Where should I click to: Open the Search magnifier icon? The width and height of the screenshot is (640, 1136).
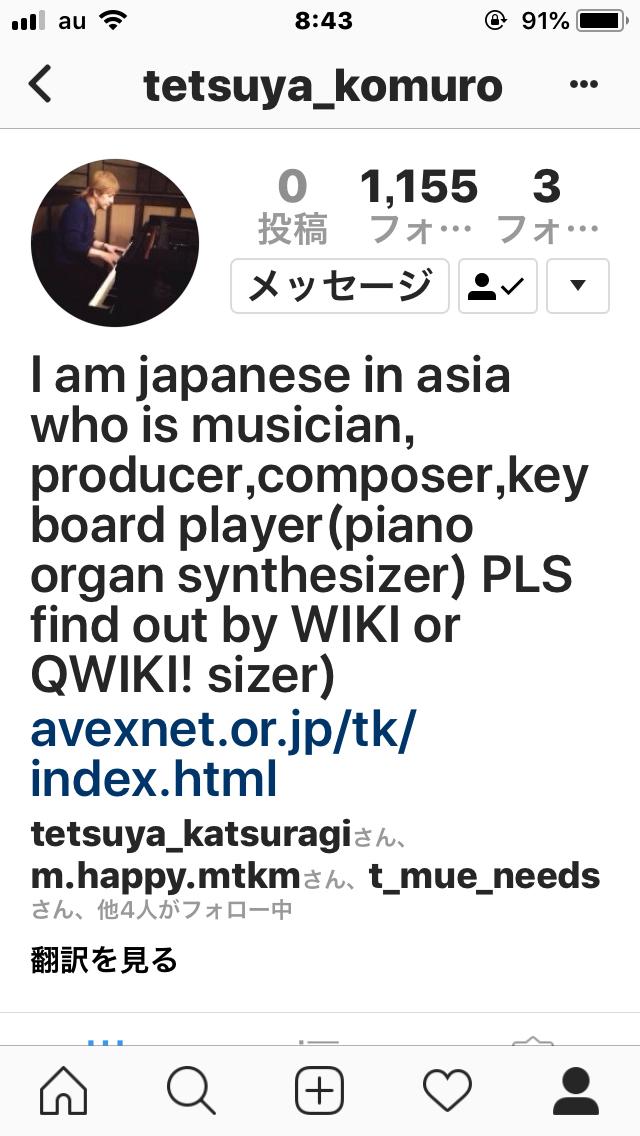[191, 1090]
